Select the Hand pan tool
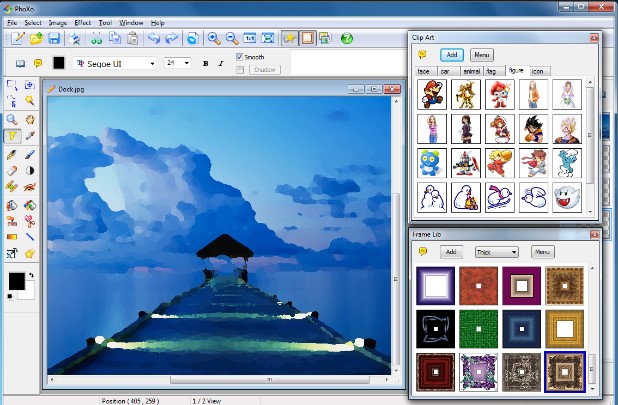The image size is (618, 405). (x=30, y=118)
